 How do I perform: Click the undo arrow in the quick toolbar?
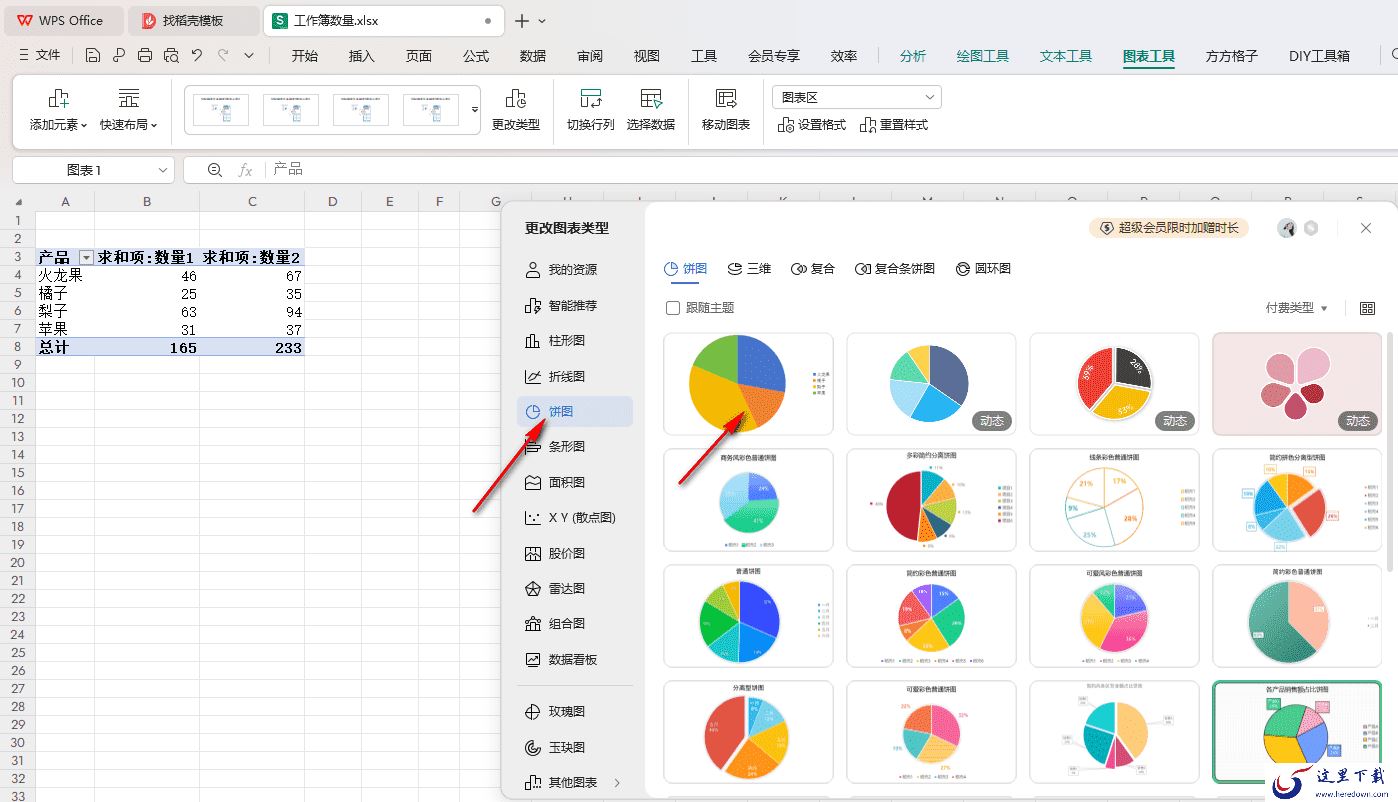click(197, 56)
